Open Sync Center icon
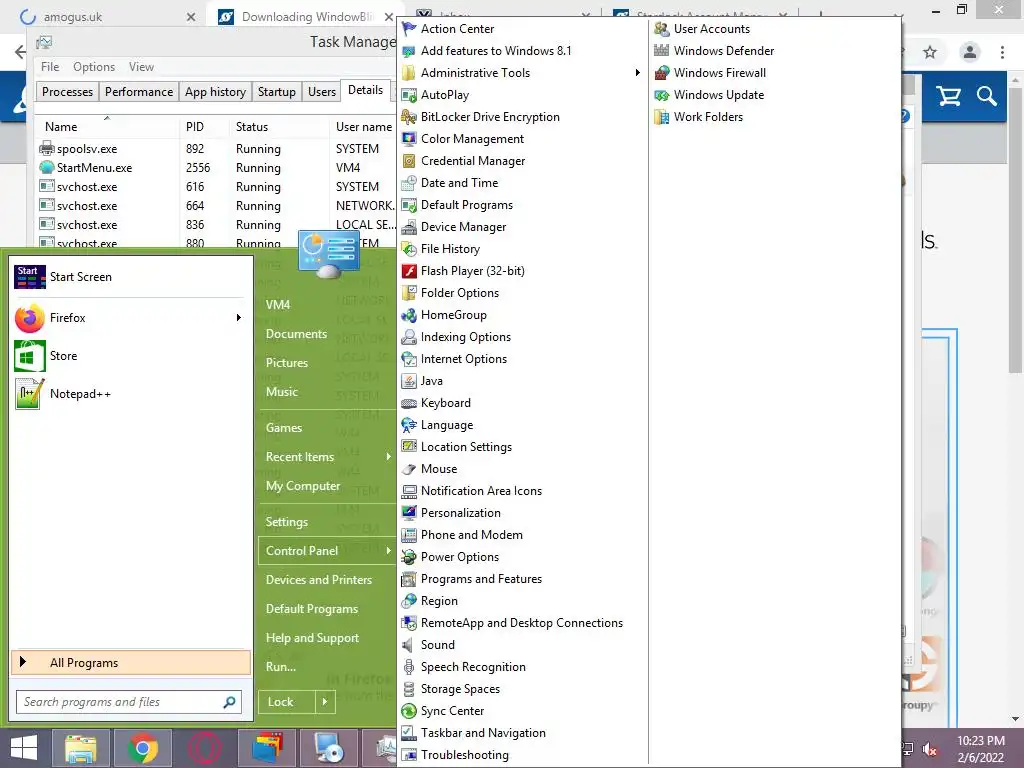This screenshot has width=1024, height=768. (x=409, y=711)
